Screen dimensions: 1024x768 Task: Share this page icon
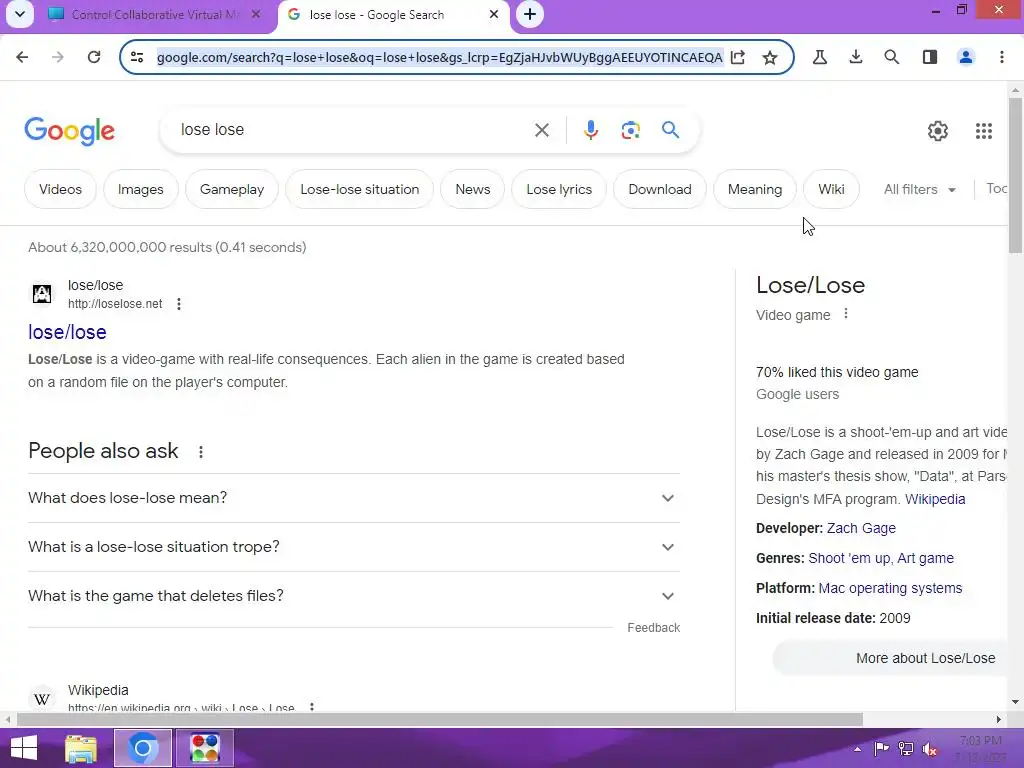(738, 57)
